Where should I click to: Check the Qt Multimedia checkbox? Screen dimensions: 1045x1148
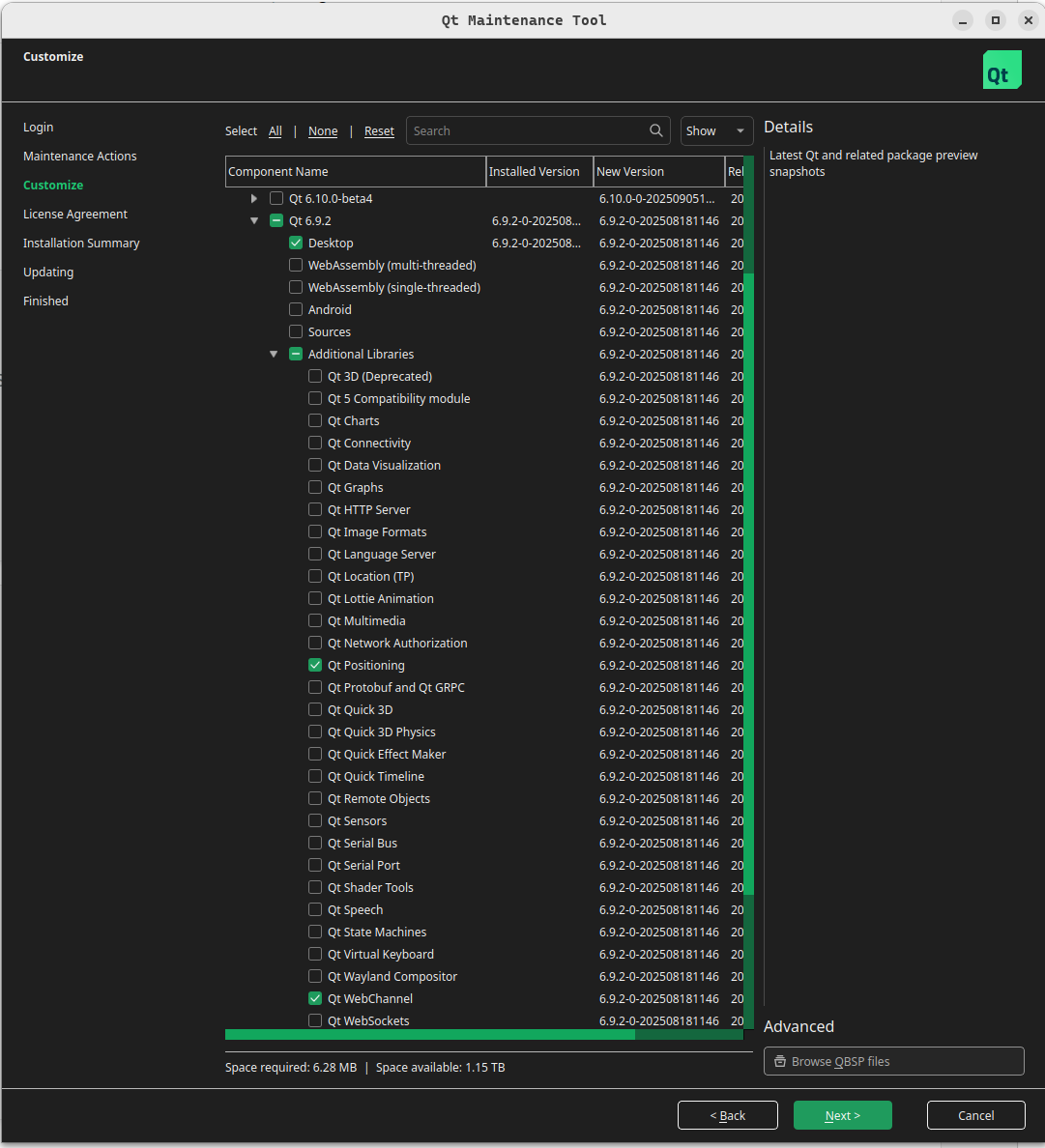(x=315, y=620)
